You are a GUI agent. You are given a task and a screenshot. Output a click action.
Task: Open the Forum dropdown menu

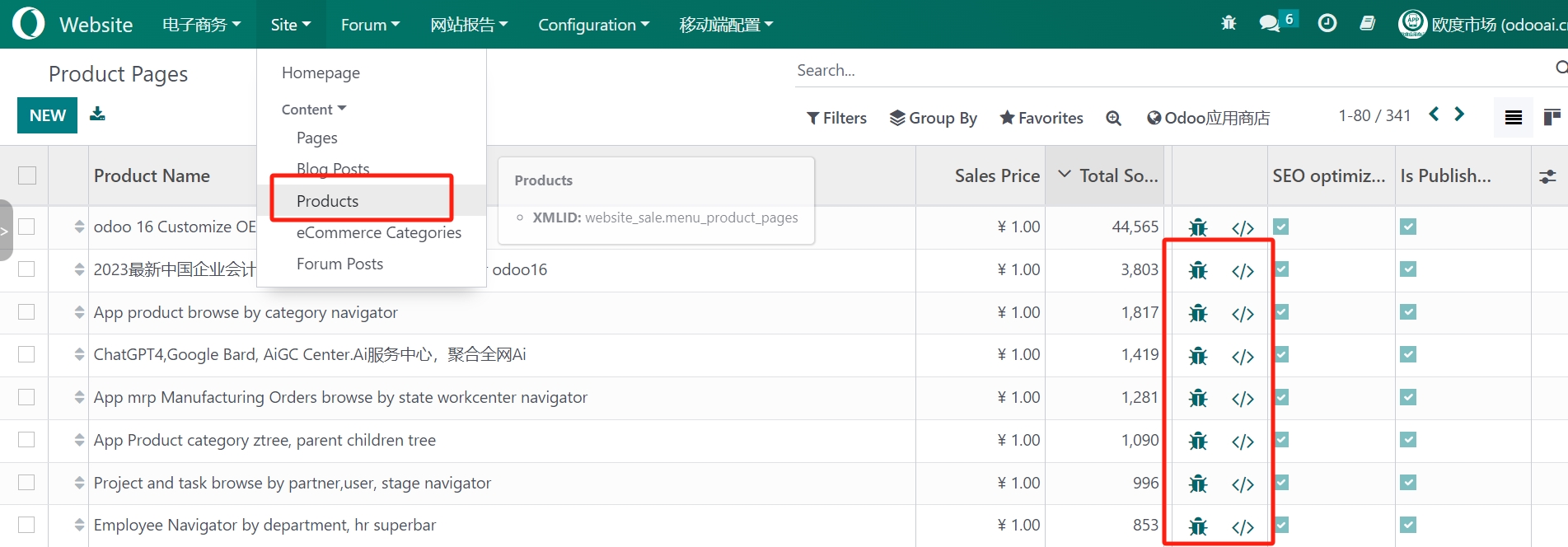point(371,25)
